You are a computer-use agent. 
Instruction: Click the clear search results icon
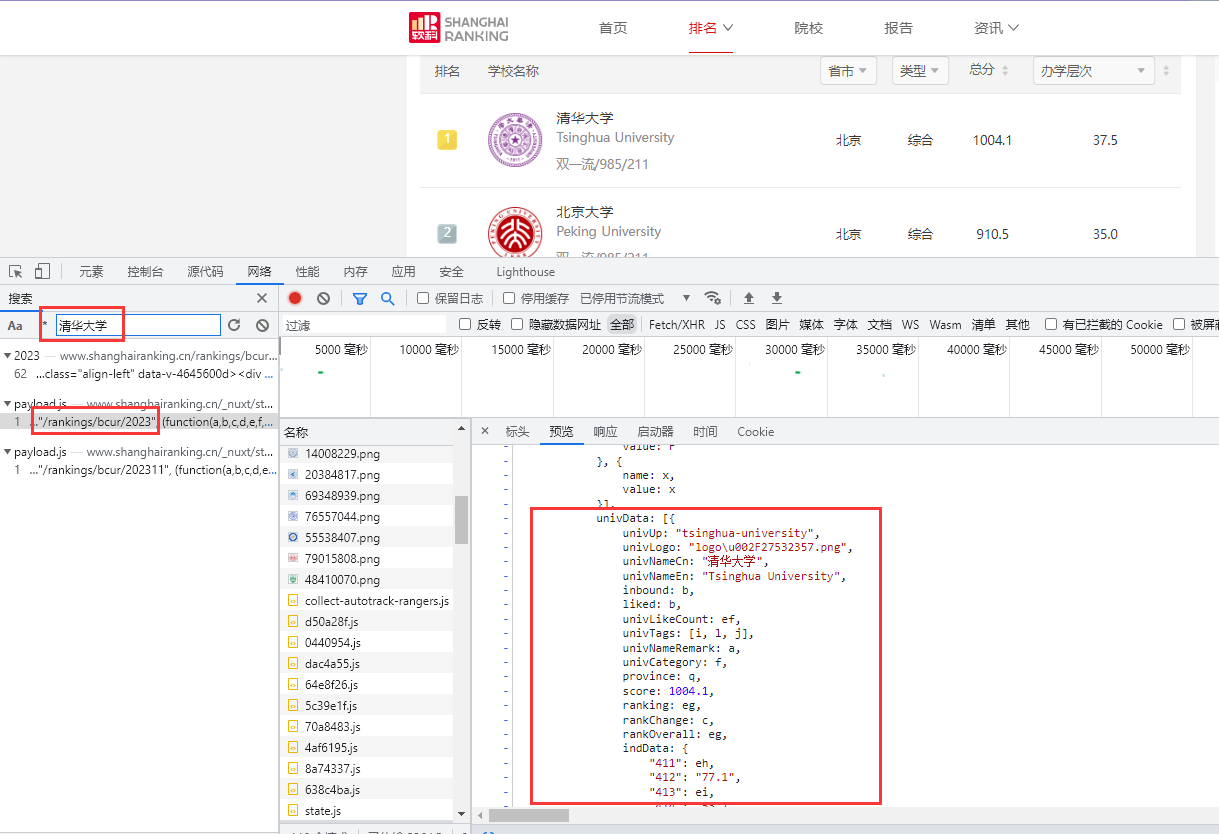262,325
